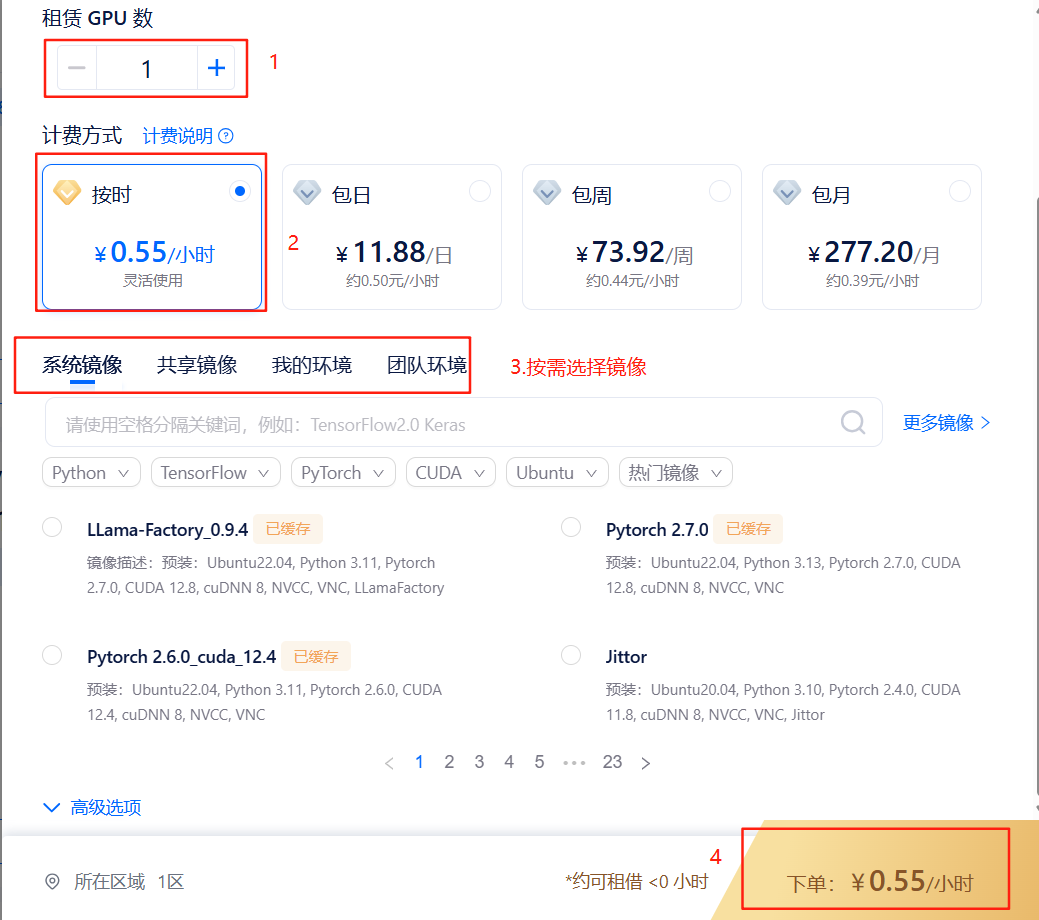Go to image list page 4
Viewport: 1039px width, 920px height.
point(509,762)
